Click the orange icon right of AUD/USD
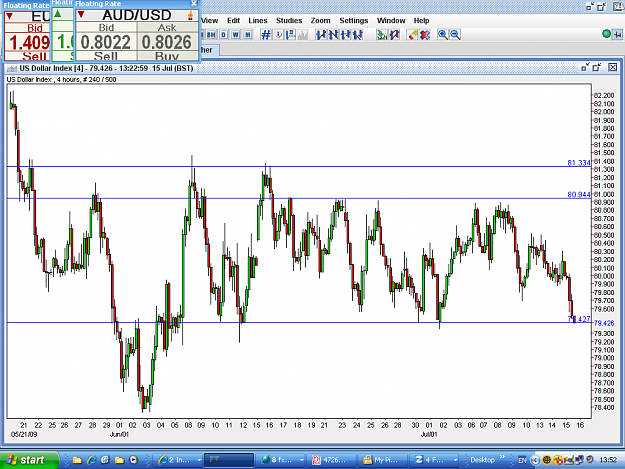Image resolution: width=625 pixels, height=469 pixels. click(191, 15)
